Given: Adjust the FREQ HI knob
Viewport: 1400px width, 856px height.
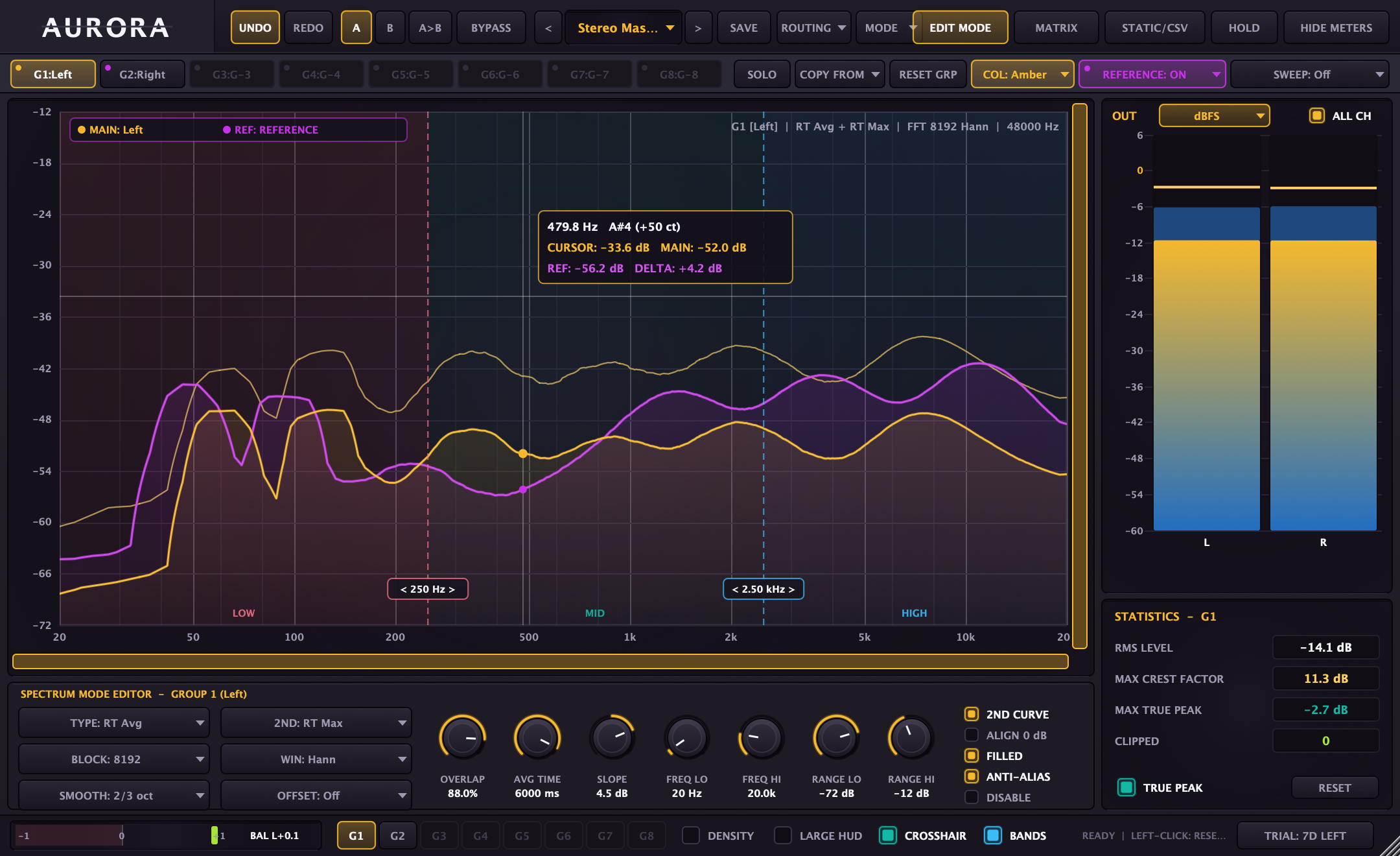Looking at the screenshot, I should click(x=762, y=737).
